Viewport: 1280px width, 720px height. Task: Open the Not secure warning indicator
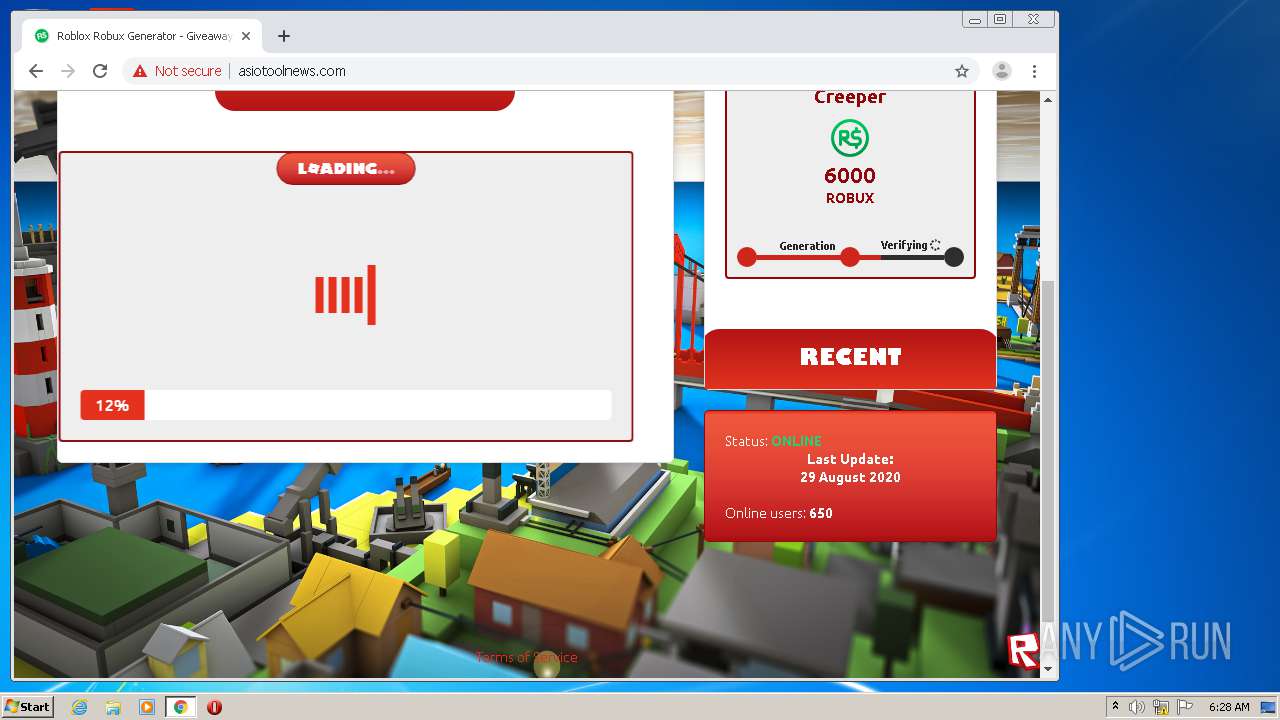pyautogui.click(x=177, y=71)
